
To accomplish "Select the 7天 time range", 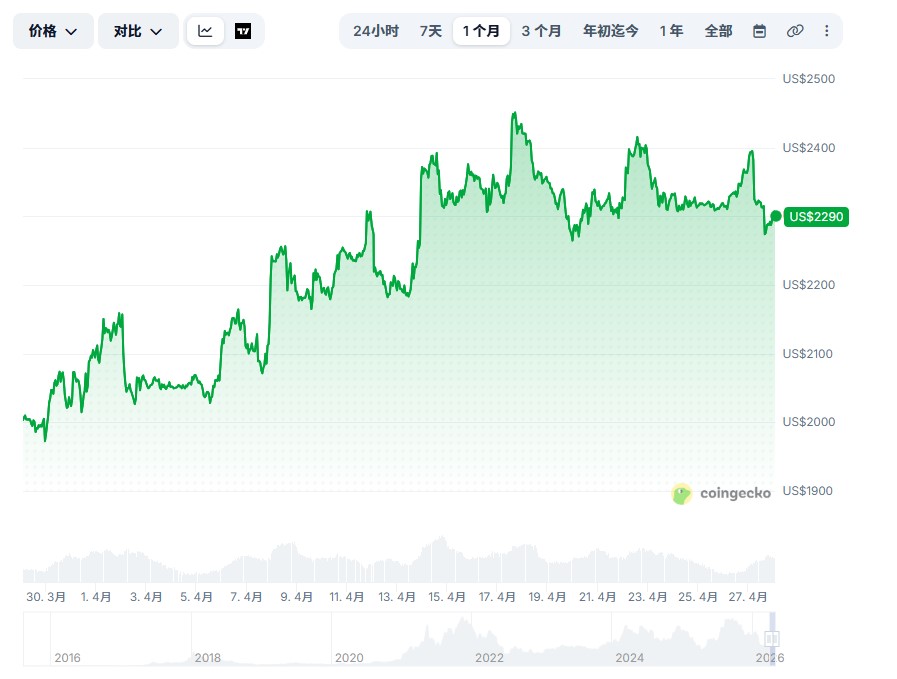I will coord(431,31).
